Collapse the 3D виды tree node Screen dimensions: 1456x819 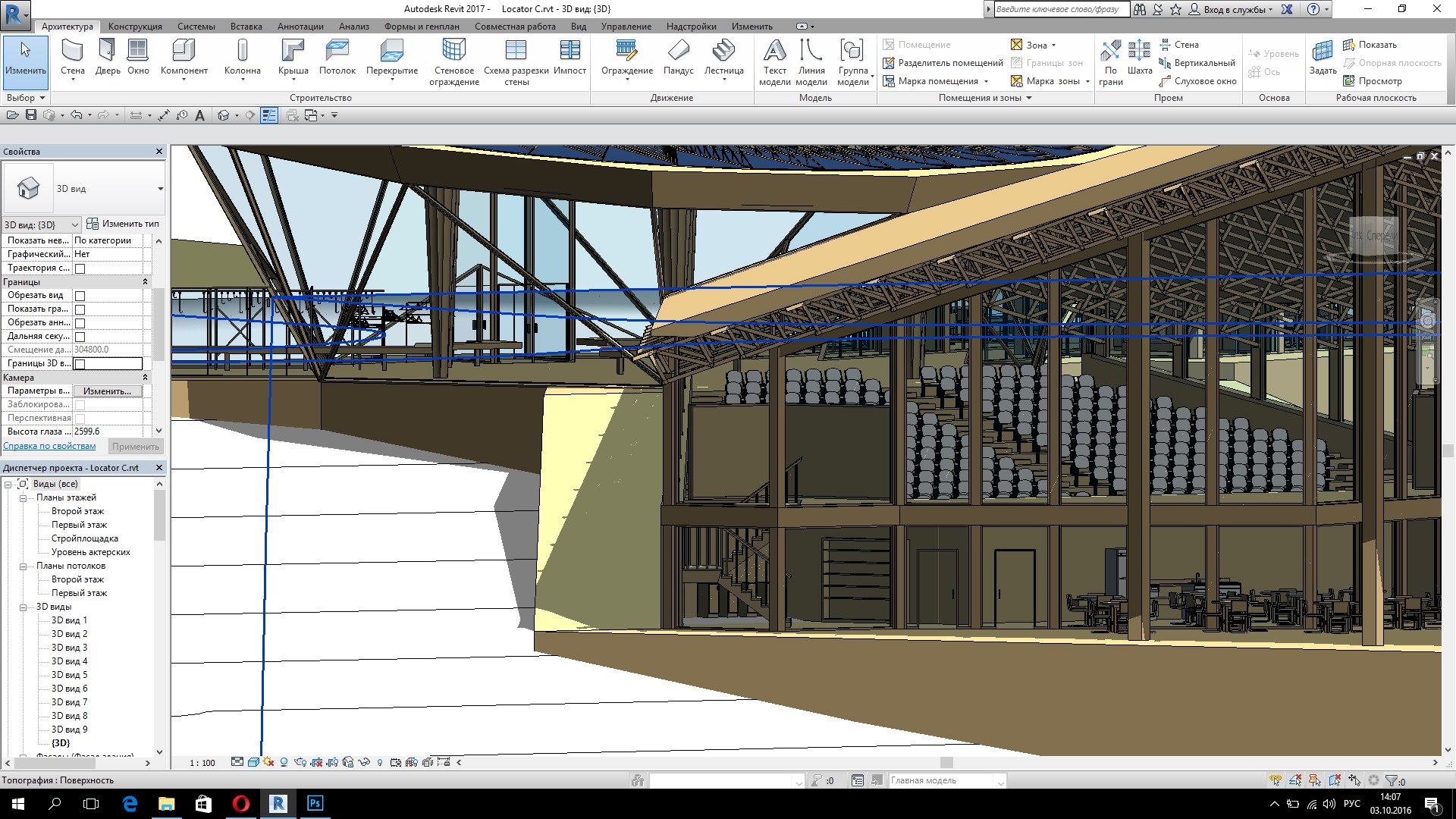coord(23,607)
